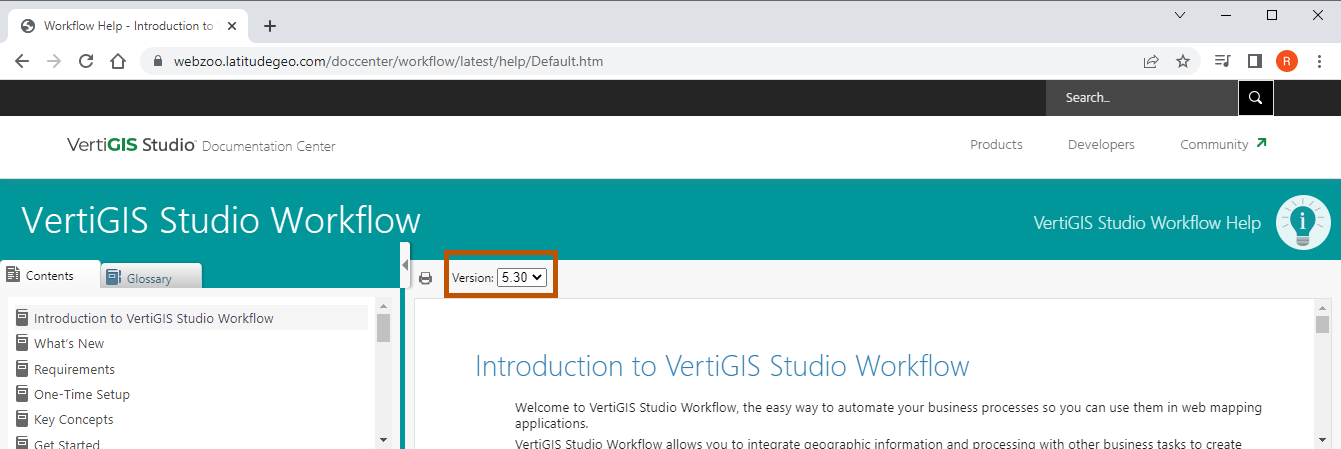Click the address bar URL
Screen dimensions: 1341x449
pyautogui.click(x=388, y=61)
